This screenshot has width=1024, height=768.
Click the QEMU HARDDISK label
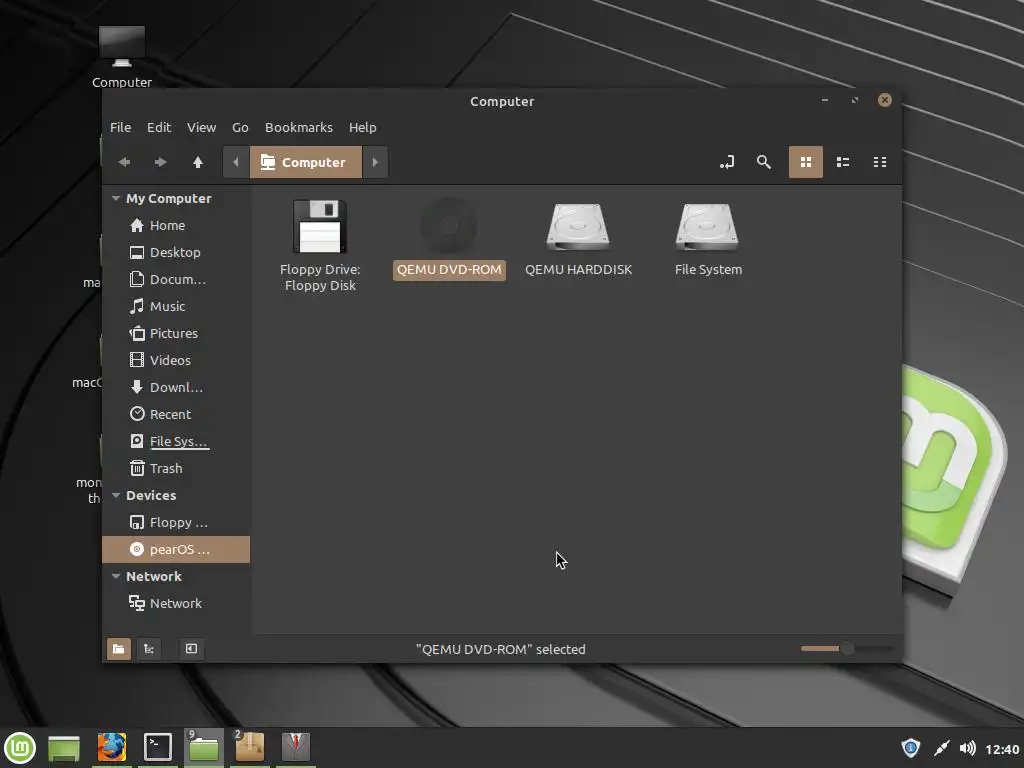(x=579, y=270)
